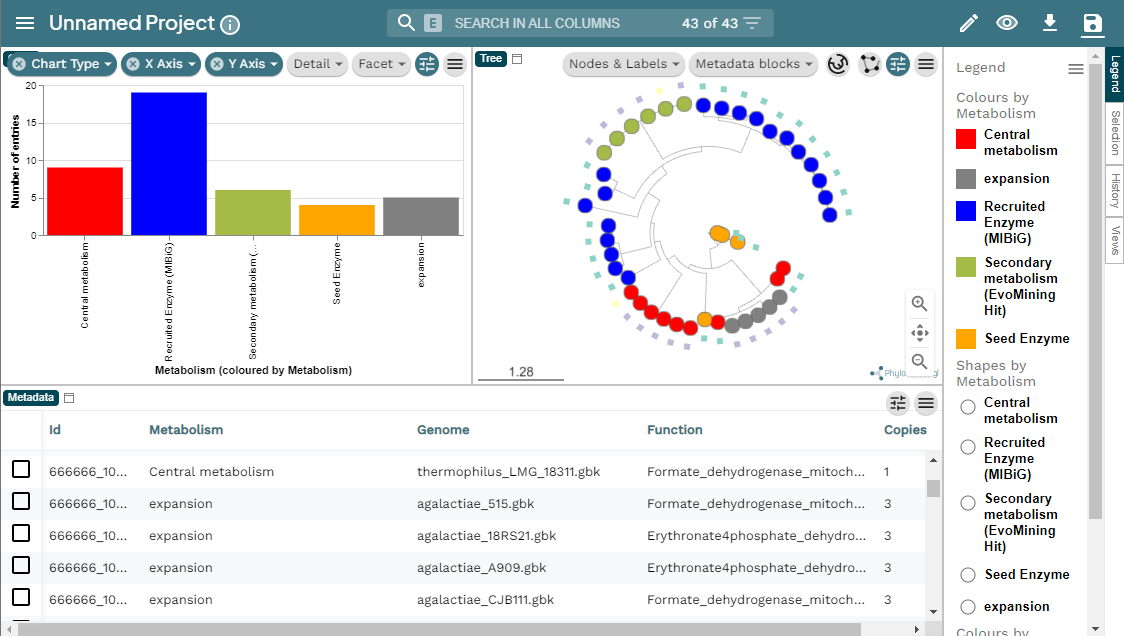Check the checkbox for the Central metabolism row
Screen dimensions: 1124x636
[21, 471]
